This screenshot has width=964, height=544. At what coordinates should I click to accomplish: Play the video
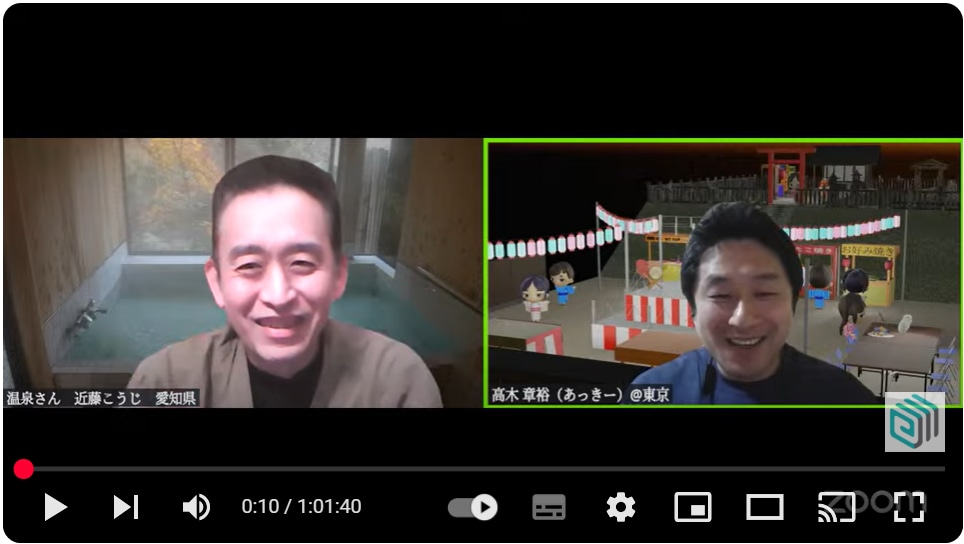(55, 507)
